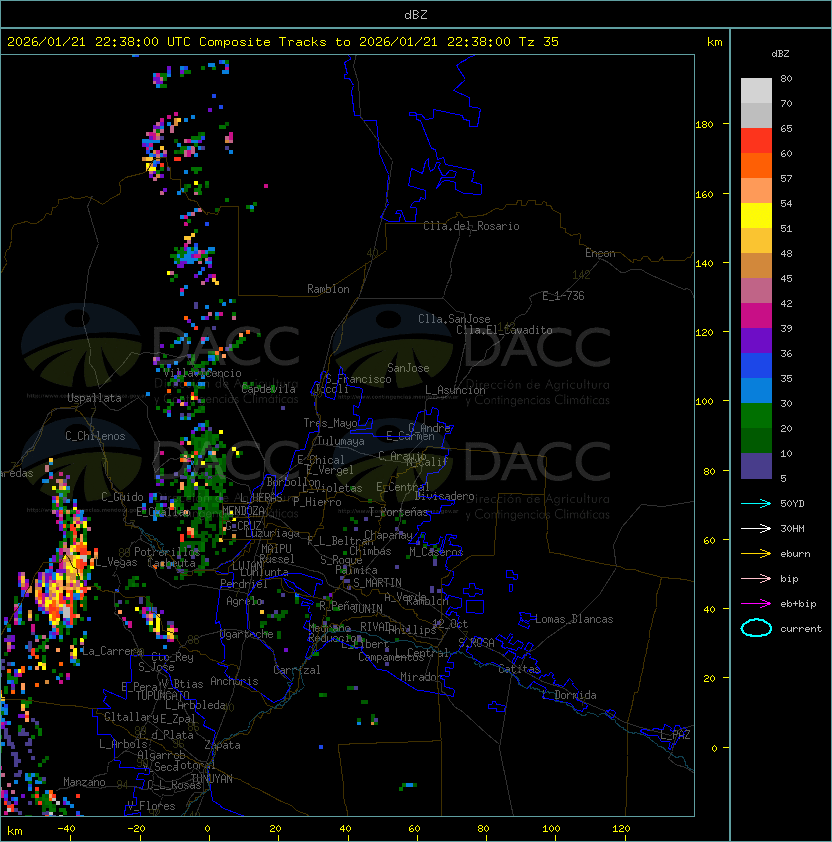Click the white 30HM arrow legend icon
The image size is (832, 842).
(x=756, y=528)
